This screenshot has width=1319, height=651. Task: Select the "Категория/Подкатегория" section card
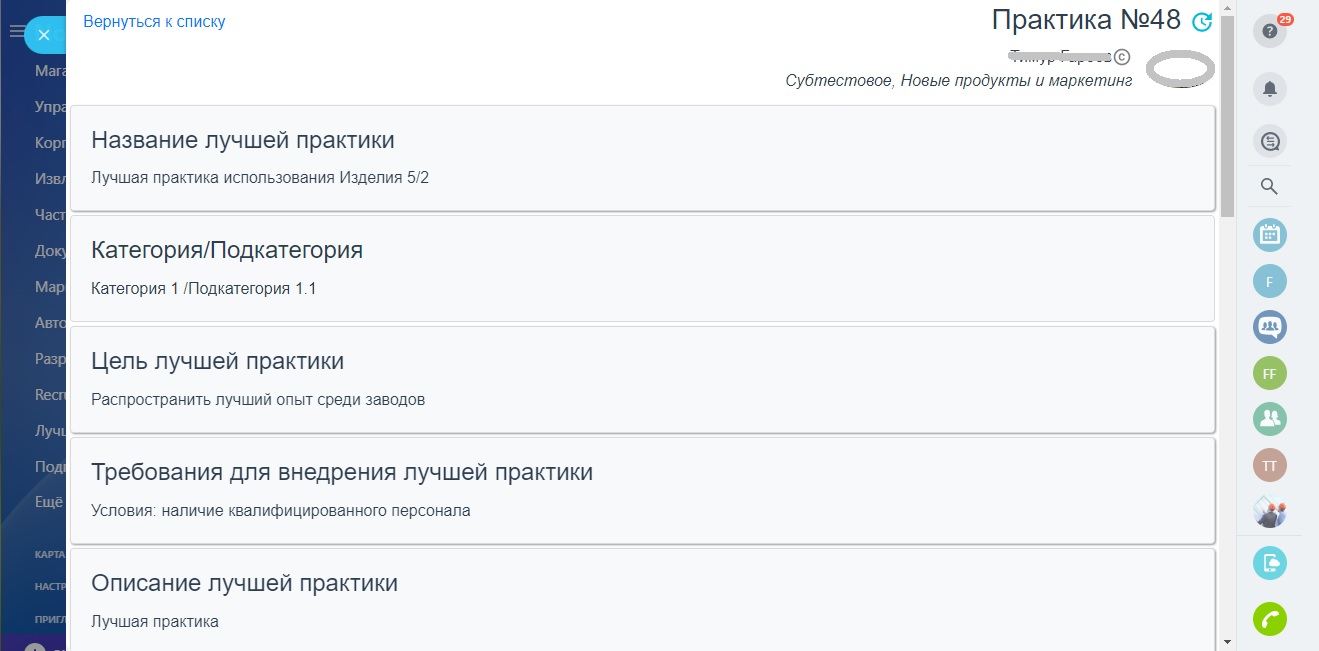tap(642, 268)
